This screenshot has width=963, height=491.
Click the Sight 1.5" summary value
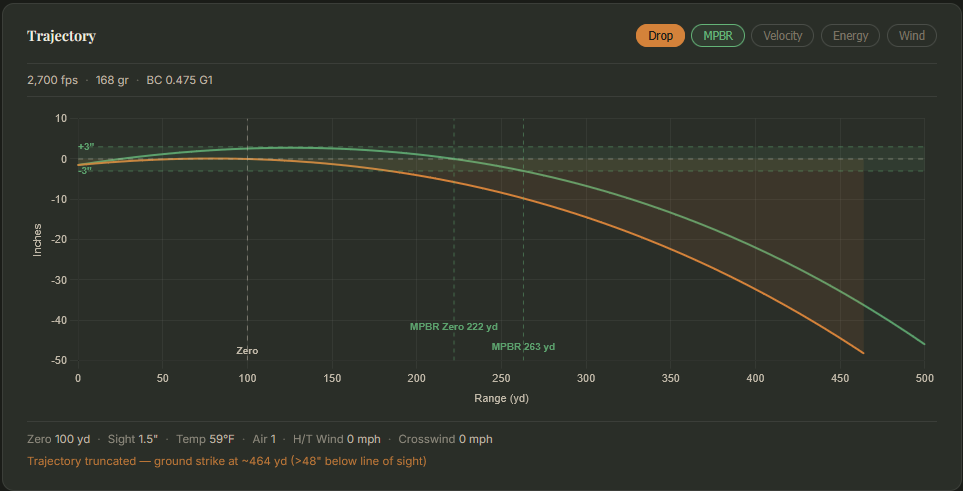pos(133,439)
